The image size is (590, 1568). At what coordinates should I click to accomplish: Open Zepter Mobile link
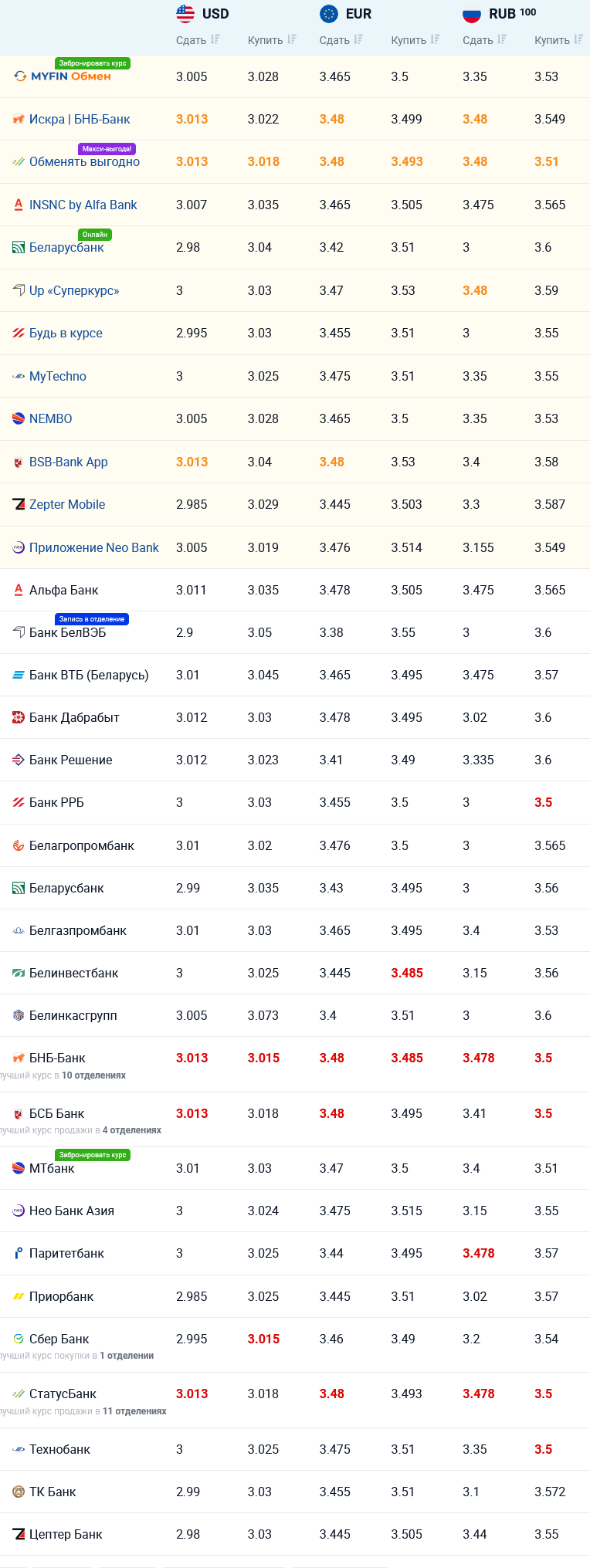click(x=67, y=504)
